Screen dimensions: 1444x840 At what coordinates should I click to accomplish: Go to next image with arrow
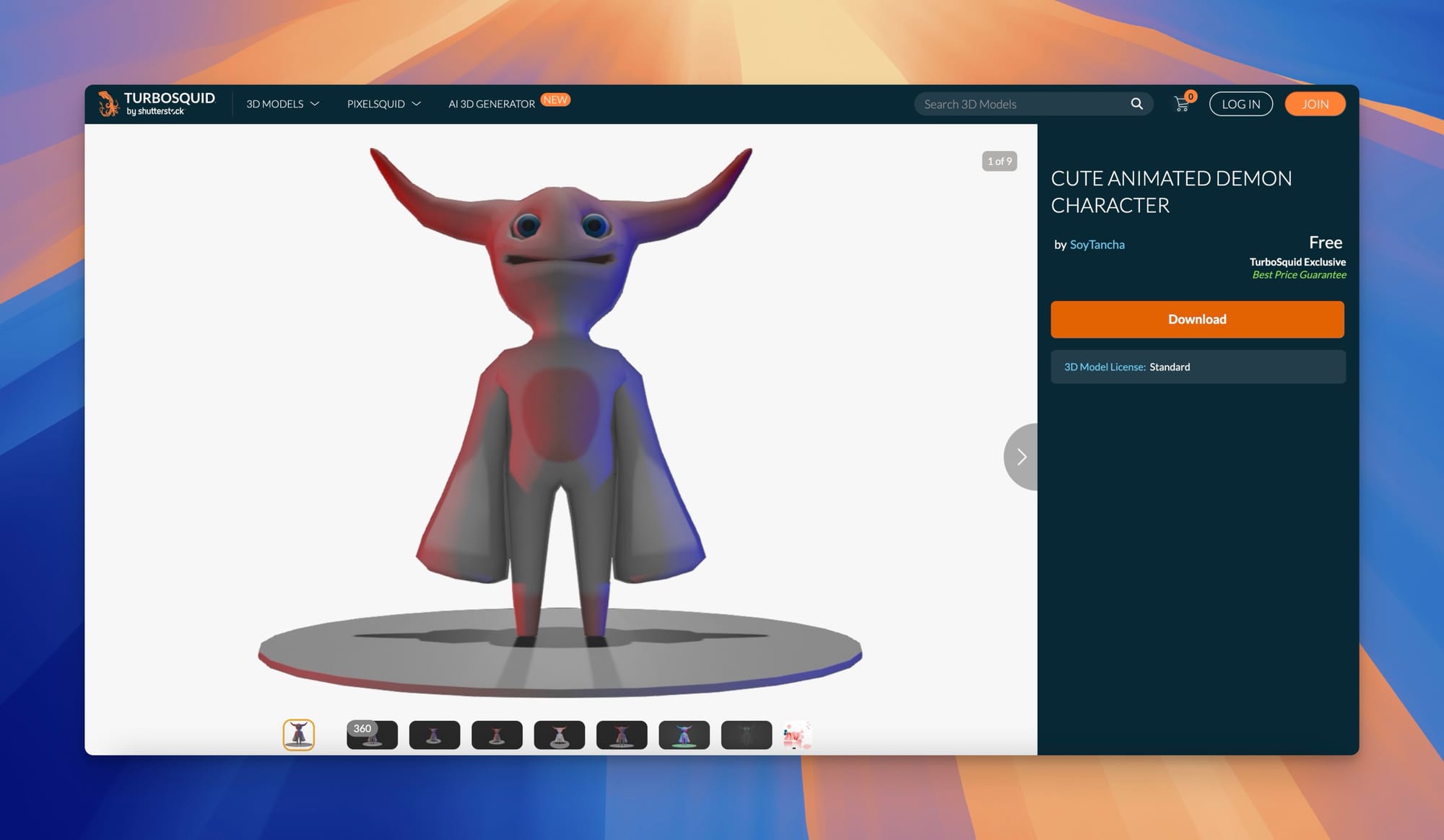(x=1021, y=457)
